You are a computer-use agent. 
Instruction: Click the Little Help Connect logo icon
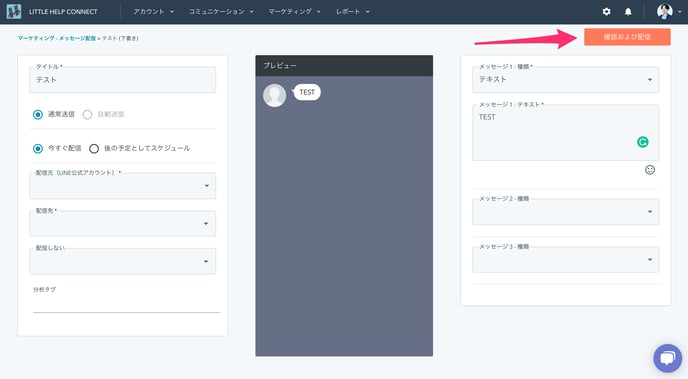[x=14, y=11]
